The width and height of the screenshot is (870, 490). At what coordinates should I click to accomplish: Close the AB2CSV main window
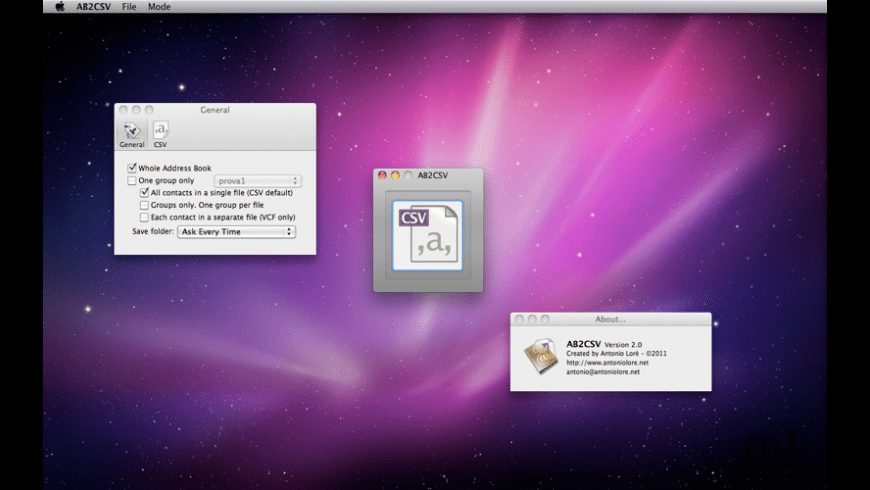382,175
